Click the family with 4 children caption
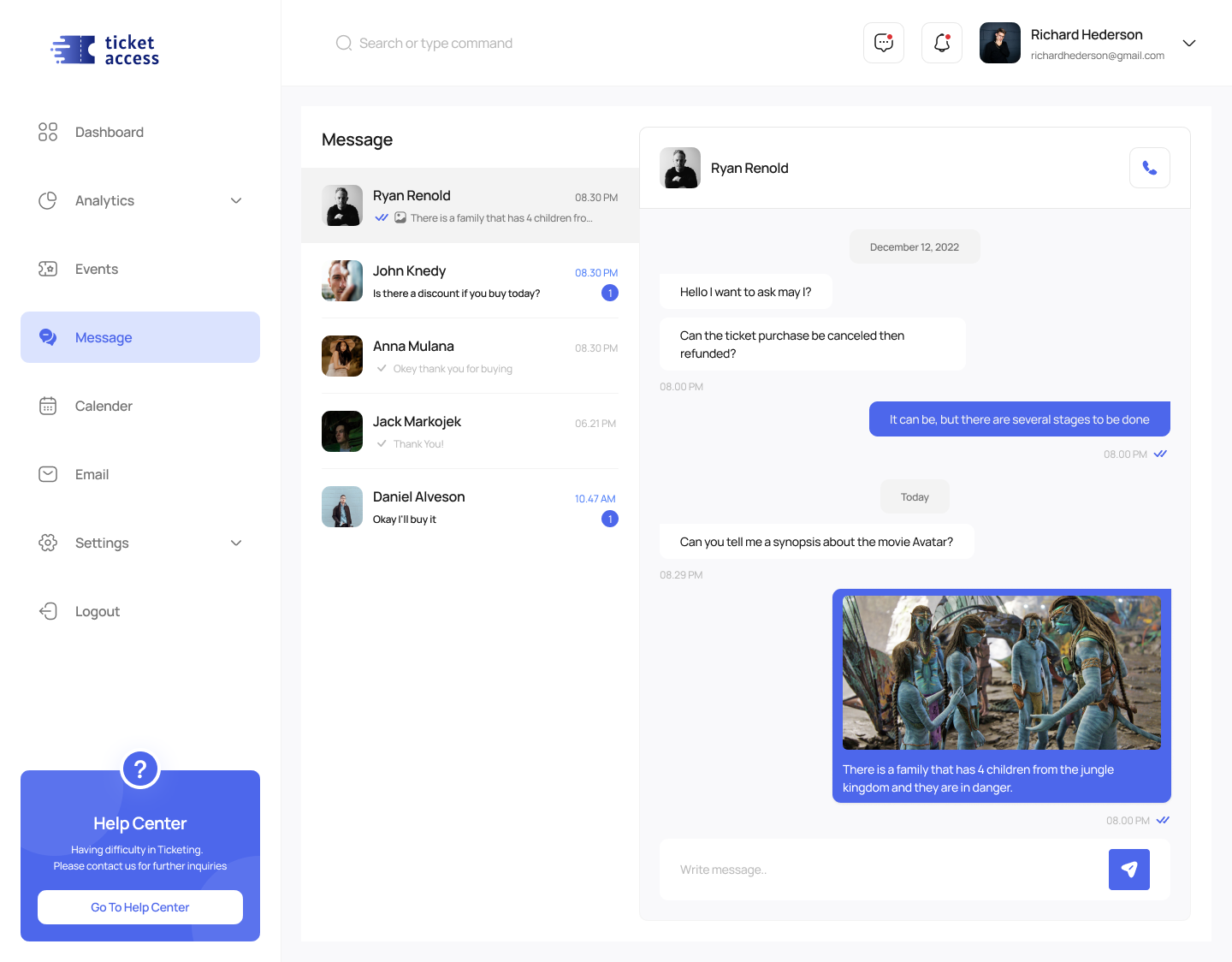This screenshot has height=962, width=1232. click(978, 778)
